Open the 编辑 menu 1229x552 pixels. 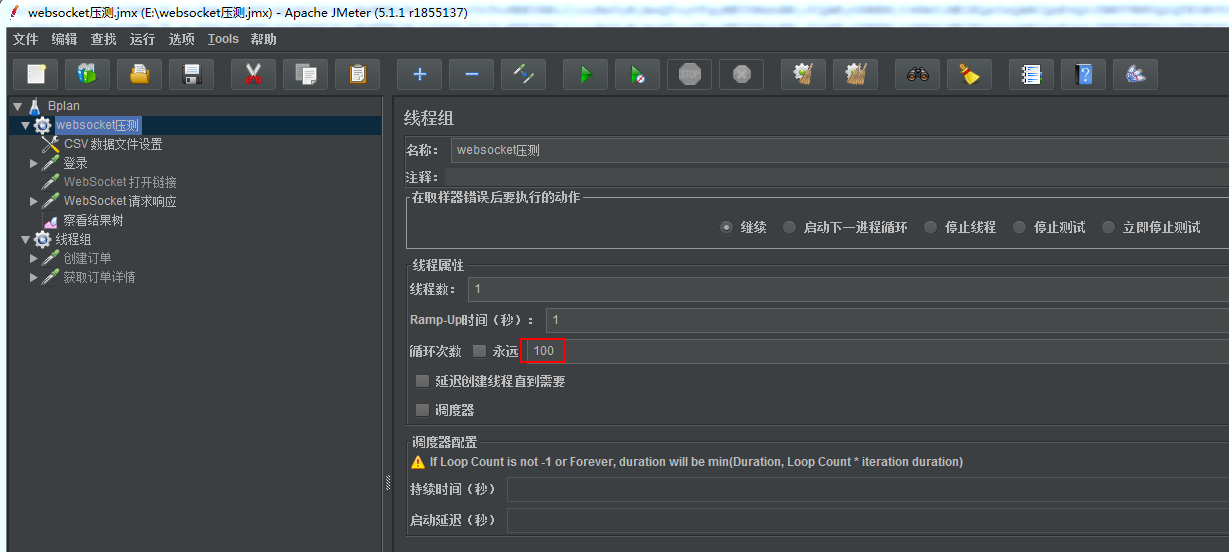click(64, 39)
